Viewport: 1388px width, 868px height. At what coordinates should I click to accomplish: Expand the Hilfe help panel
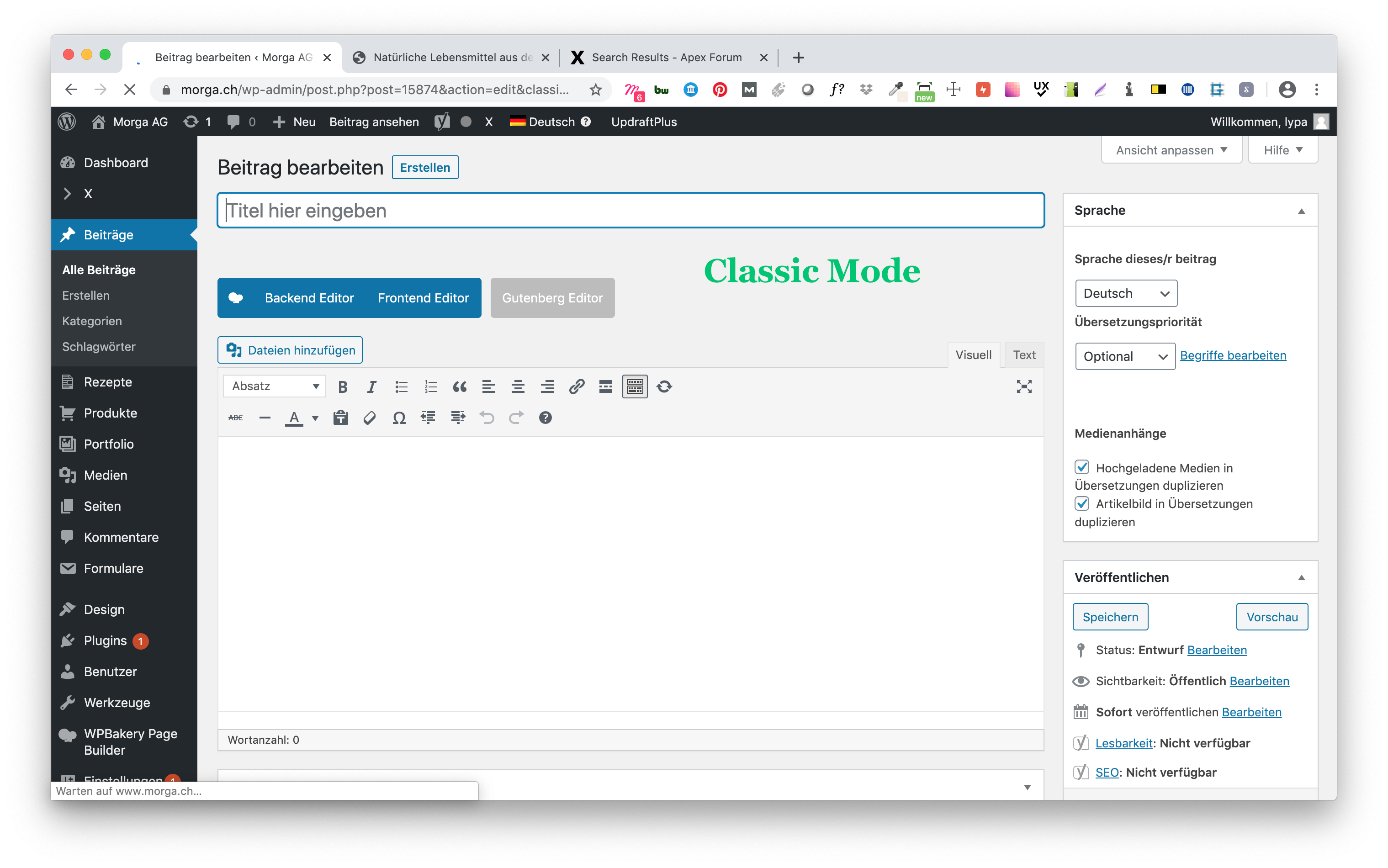1282,150
